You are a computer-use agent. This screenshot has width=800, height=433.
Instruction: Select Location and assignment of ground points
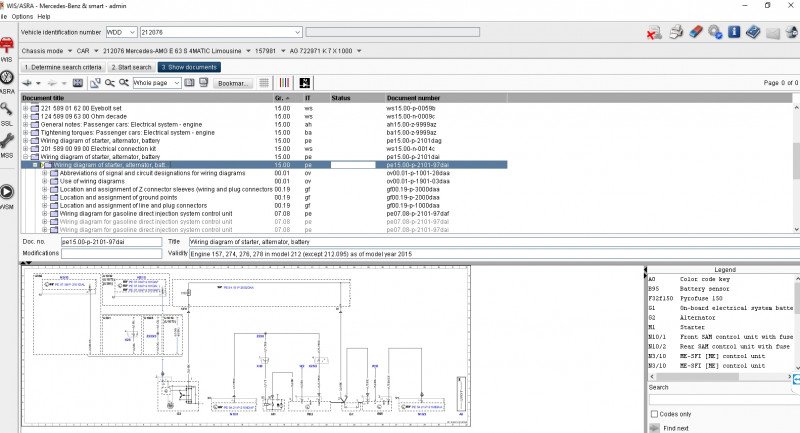[118, 197]
